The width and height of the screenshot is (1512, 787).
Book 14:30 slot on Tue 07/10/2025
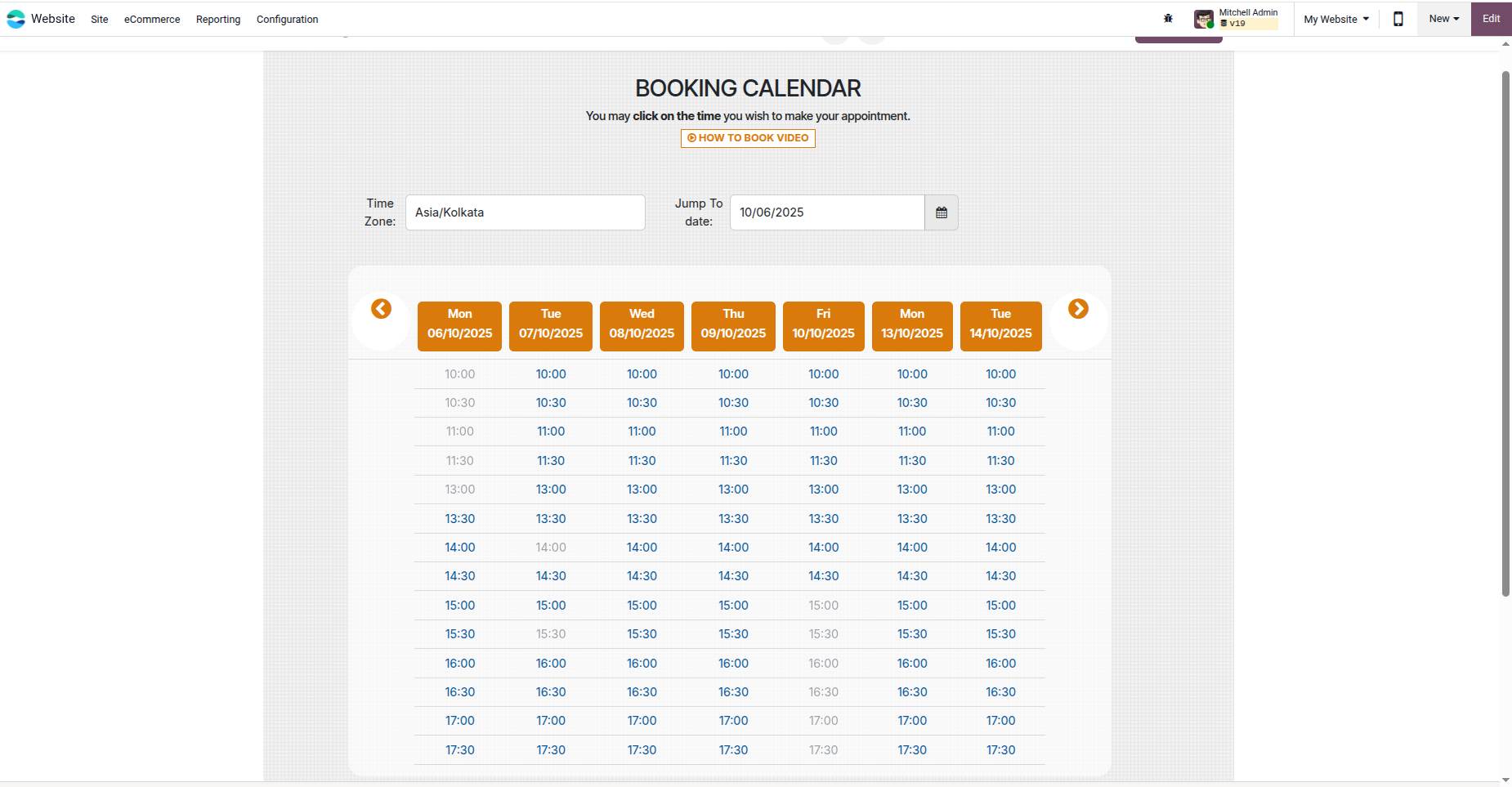pyautogui.click(x=551, y=576)
